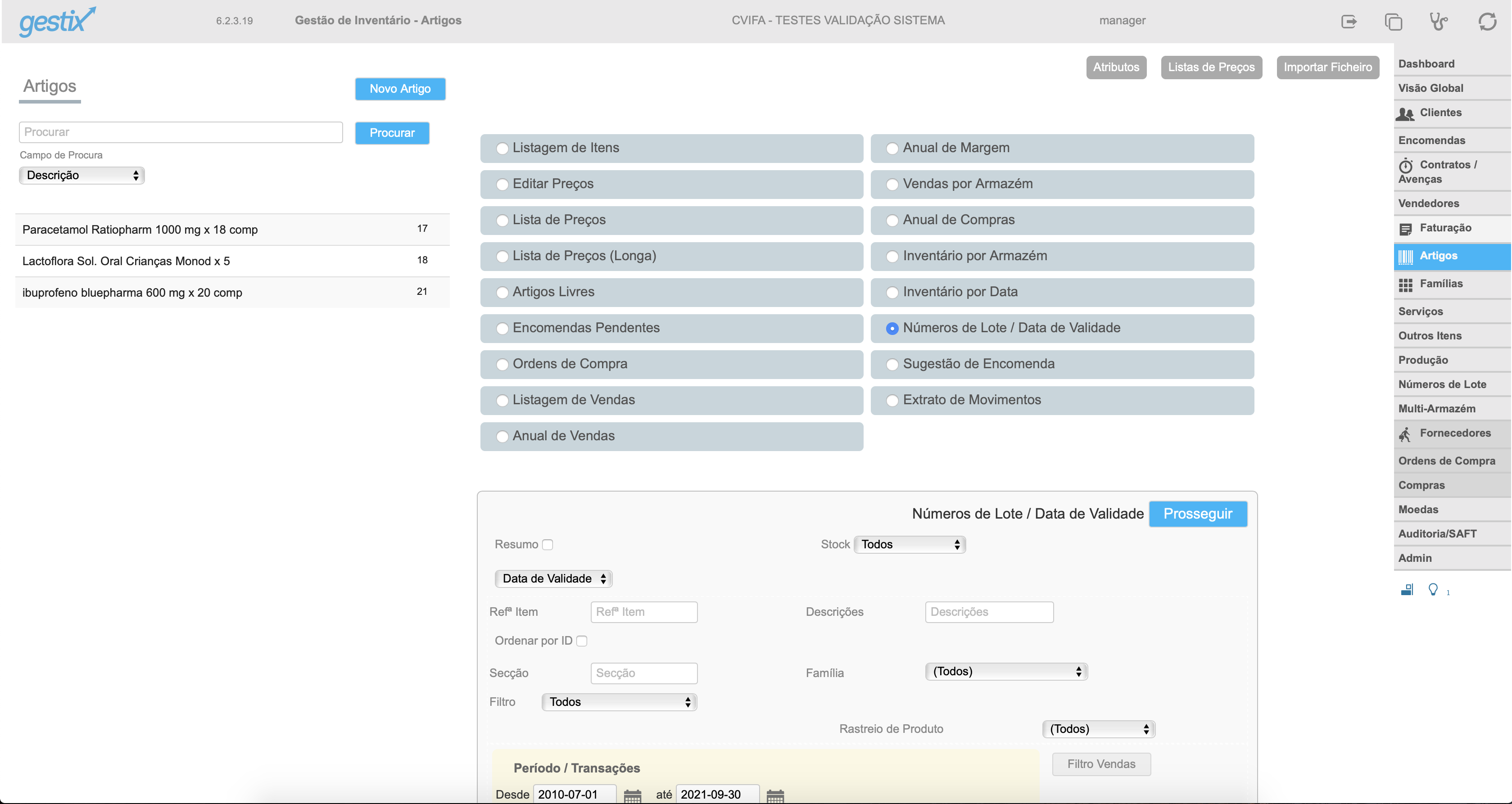
Task: Click the Refª Item input field
Action: [x=644, y=612]
